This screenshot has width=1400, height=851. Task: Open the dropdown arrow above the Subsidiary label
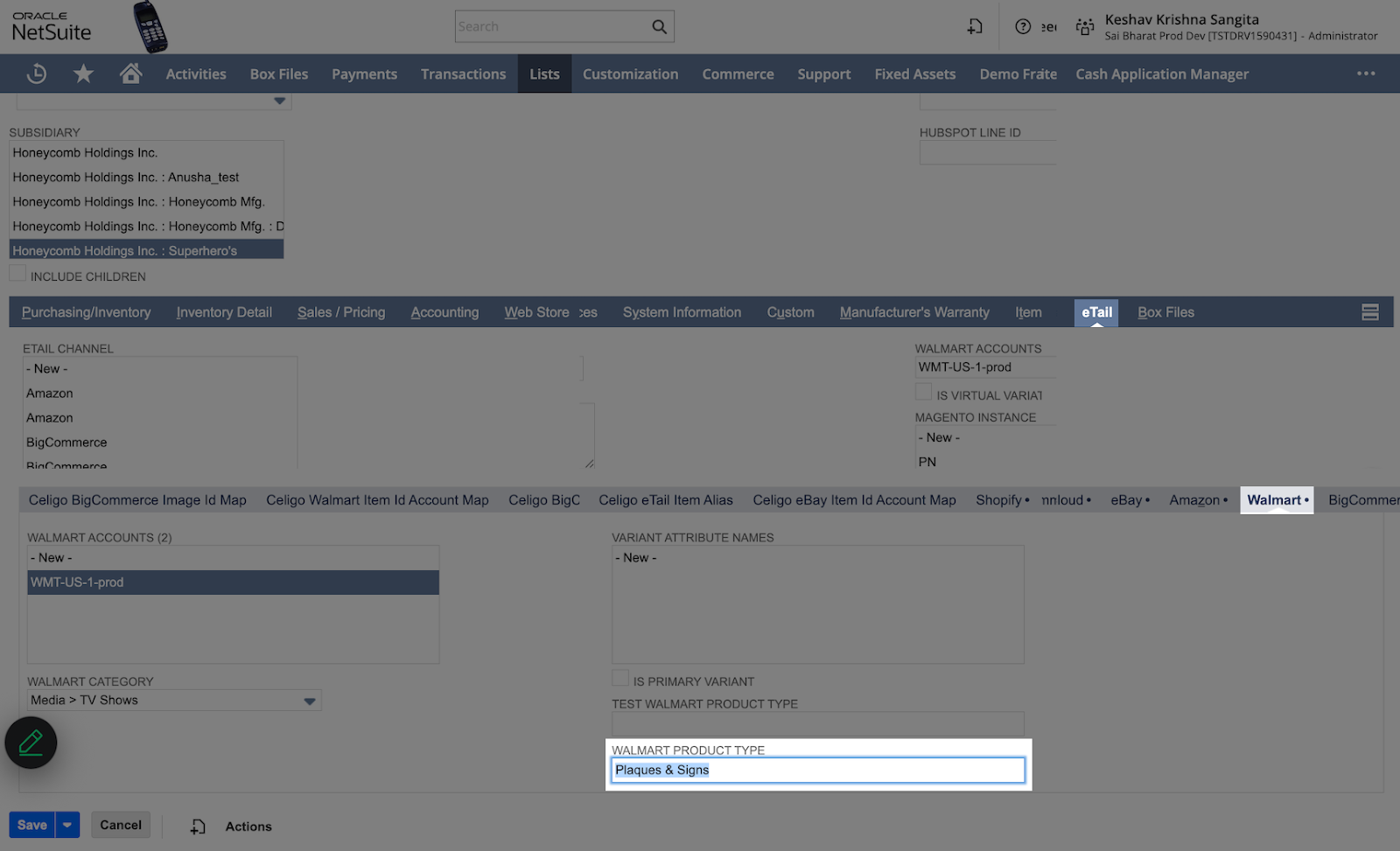pos(279,101)
